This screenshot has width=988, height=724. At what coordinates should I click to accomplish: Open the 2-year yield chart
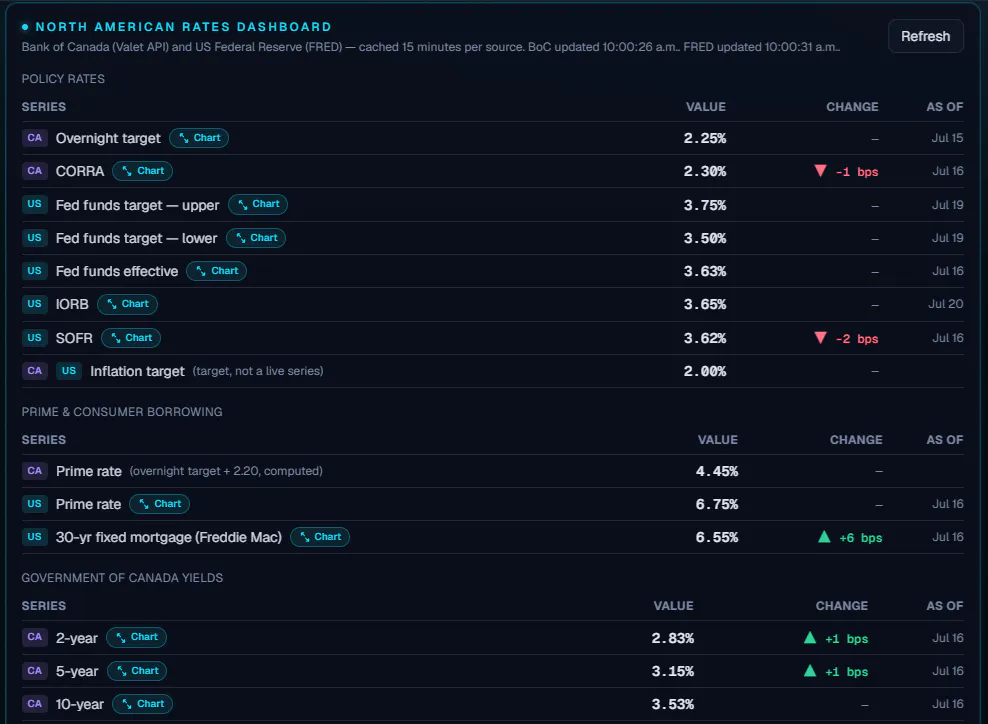pyautogui.click(x=137, y=637)
